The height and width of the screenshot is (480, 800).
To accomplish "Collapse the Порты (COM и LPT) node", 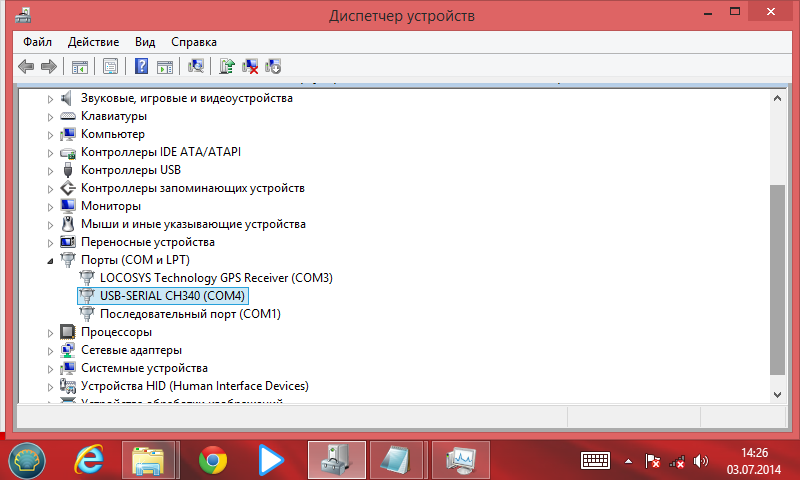I will point(50,261).
